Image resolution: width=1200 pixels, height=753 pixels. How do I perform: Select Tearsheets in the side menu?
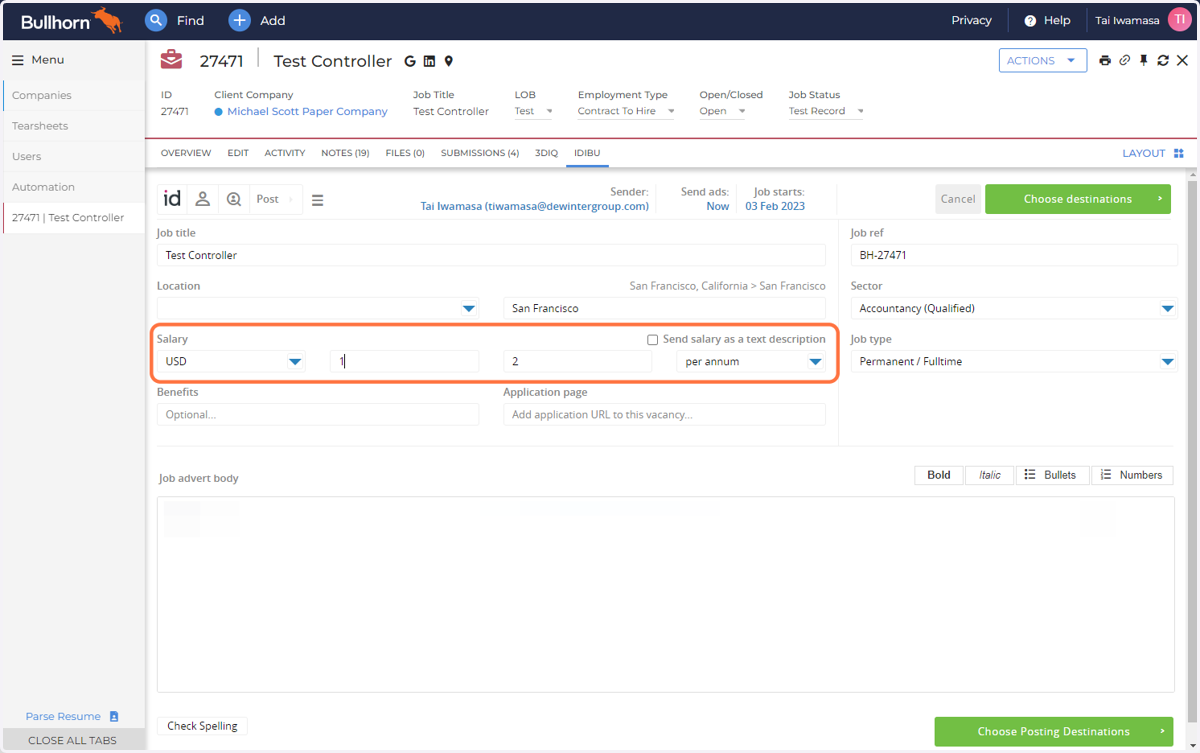(x=73, y=126)
